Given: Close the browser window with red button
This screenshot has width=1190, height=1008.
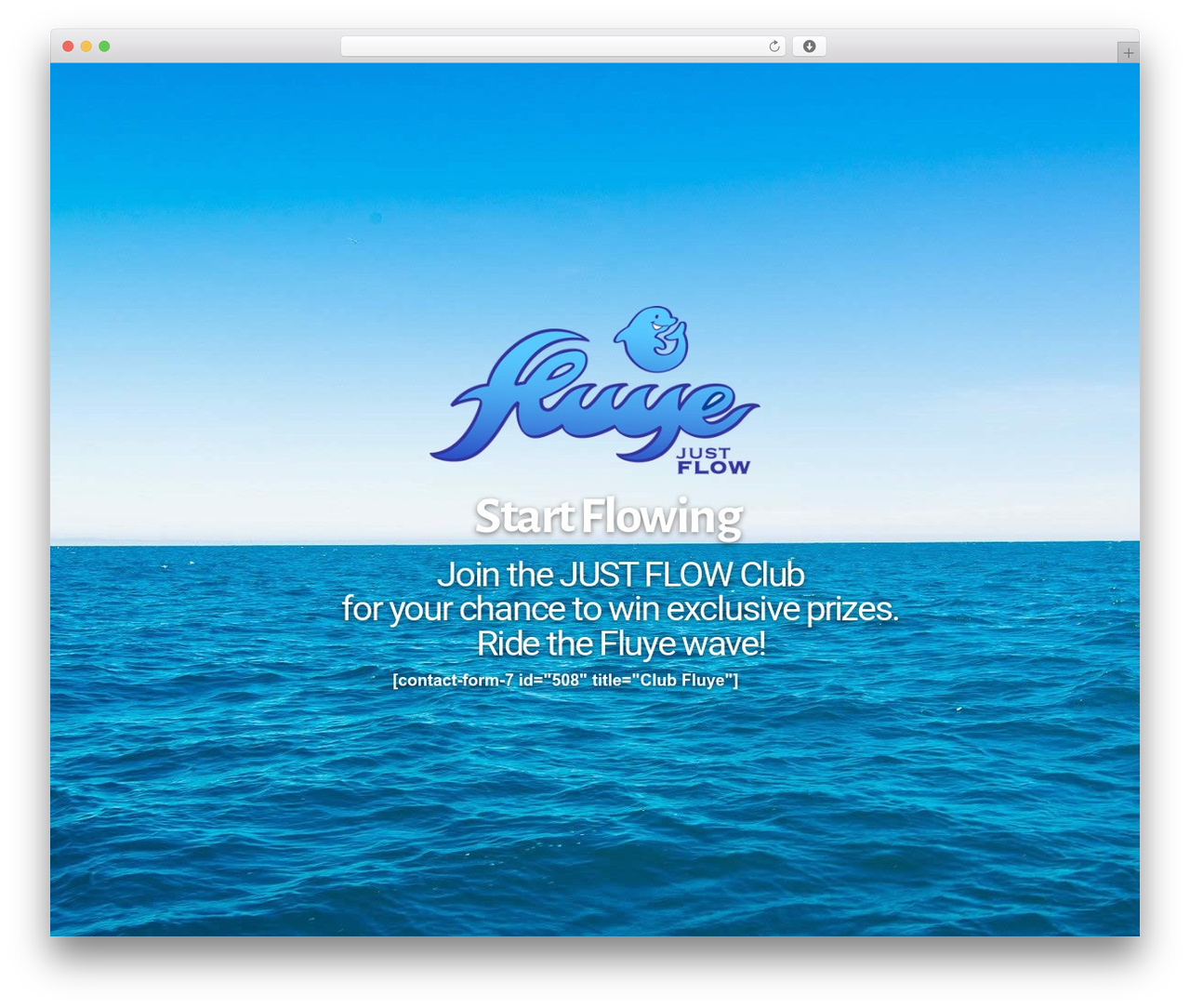Looking at the screenshot, I should tap(68, 46).
